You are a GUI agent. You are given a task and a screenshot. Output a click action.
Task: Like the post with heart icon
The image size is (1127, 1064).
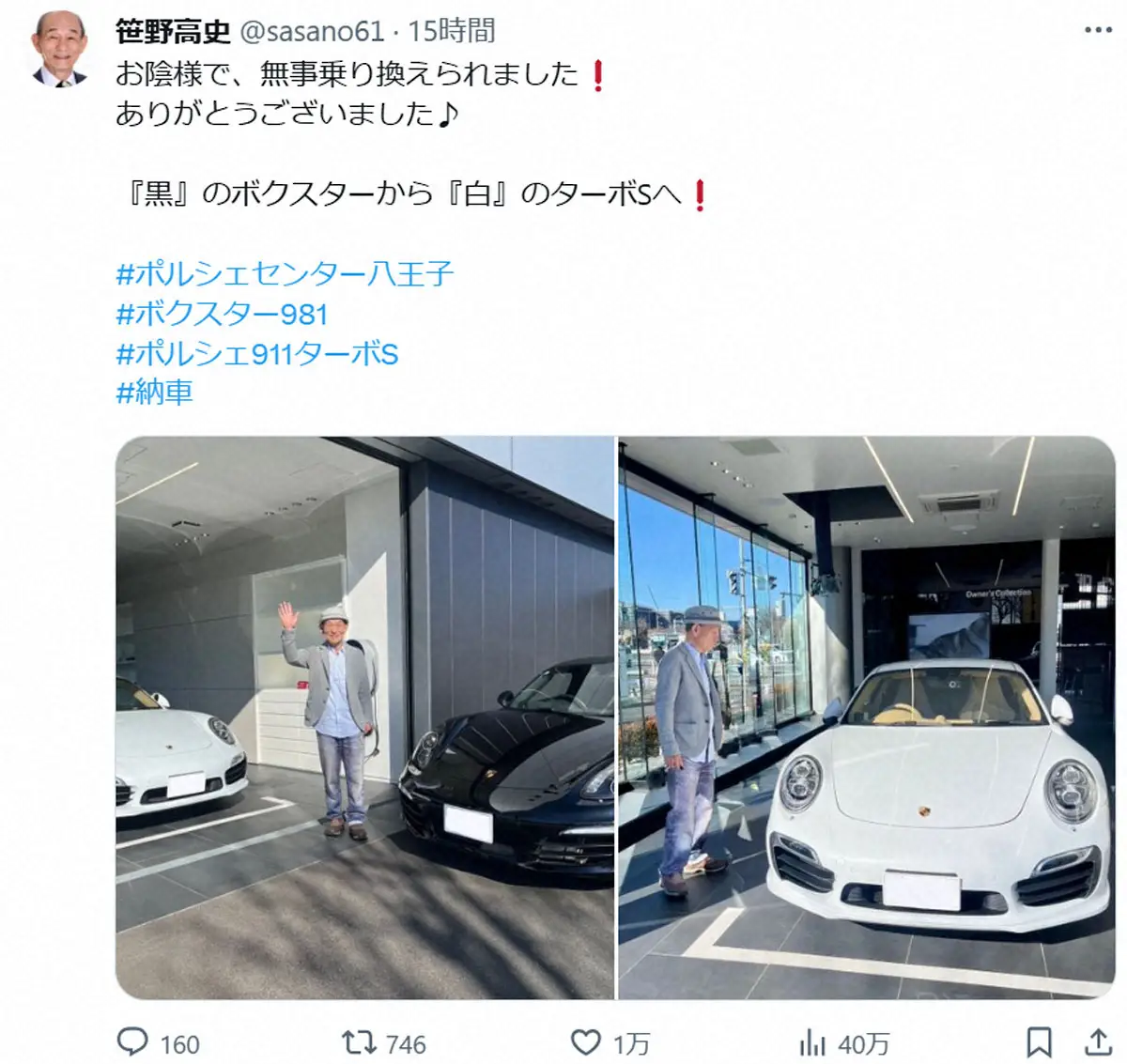pos(586,1042)
